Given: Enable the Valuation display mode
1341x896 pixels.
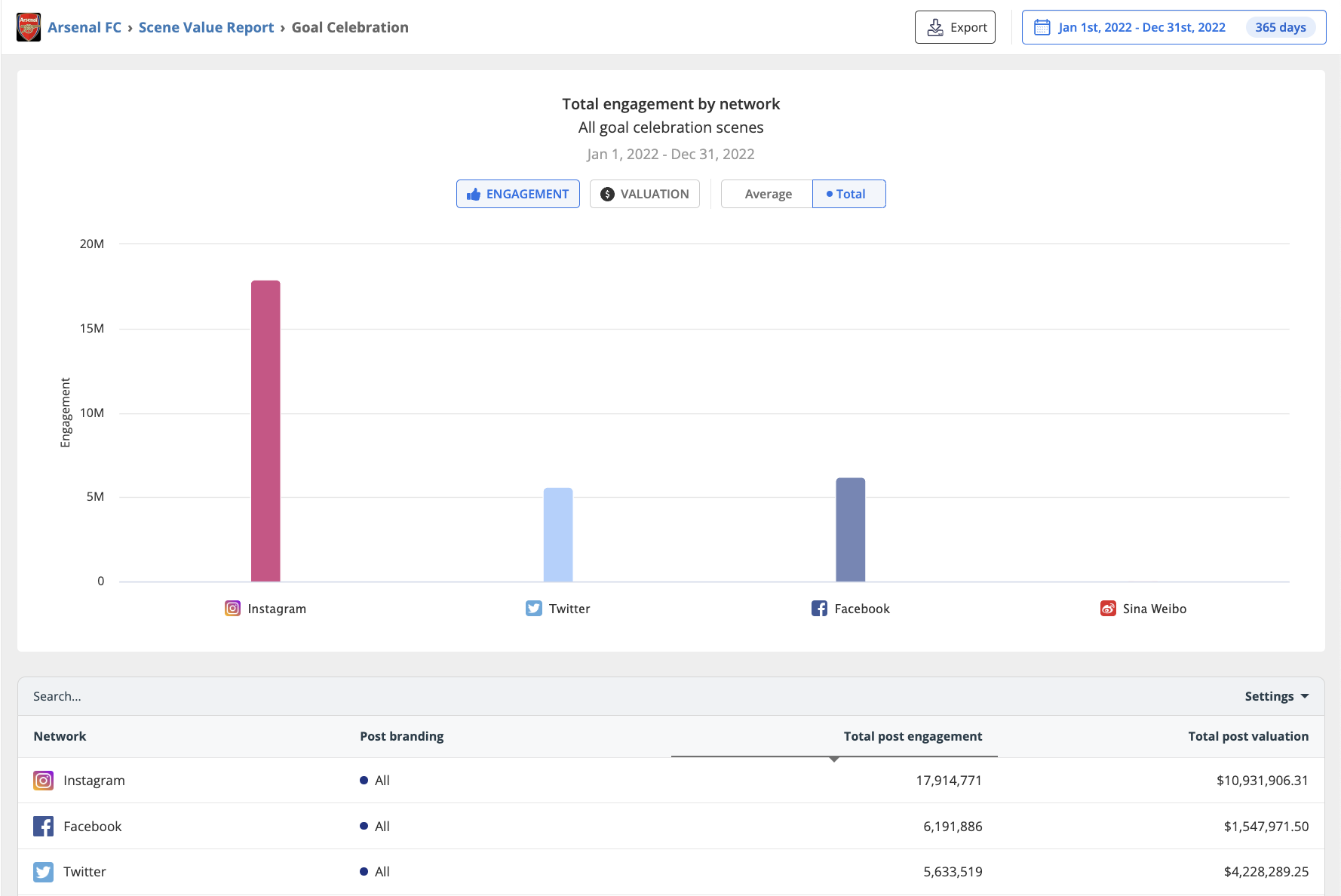Looking at the screenshot, I should pos(645,194).
